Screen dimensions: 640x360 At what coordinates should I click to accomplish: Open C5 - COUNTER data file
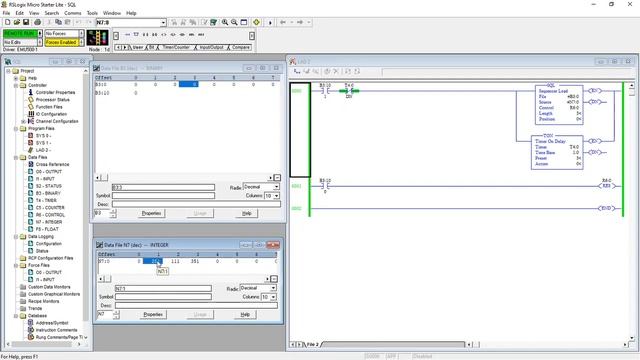[50, 207]
